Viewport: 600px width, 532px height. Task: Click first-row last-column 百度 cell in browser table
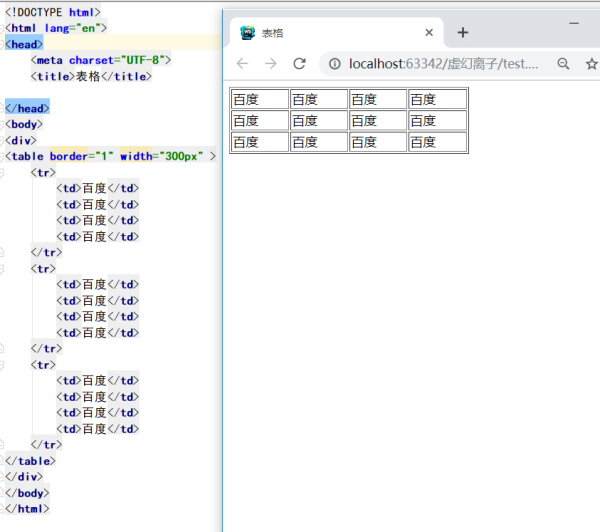tap(437, 100)
